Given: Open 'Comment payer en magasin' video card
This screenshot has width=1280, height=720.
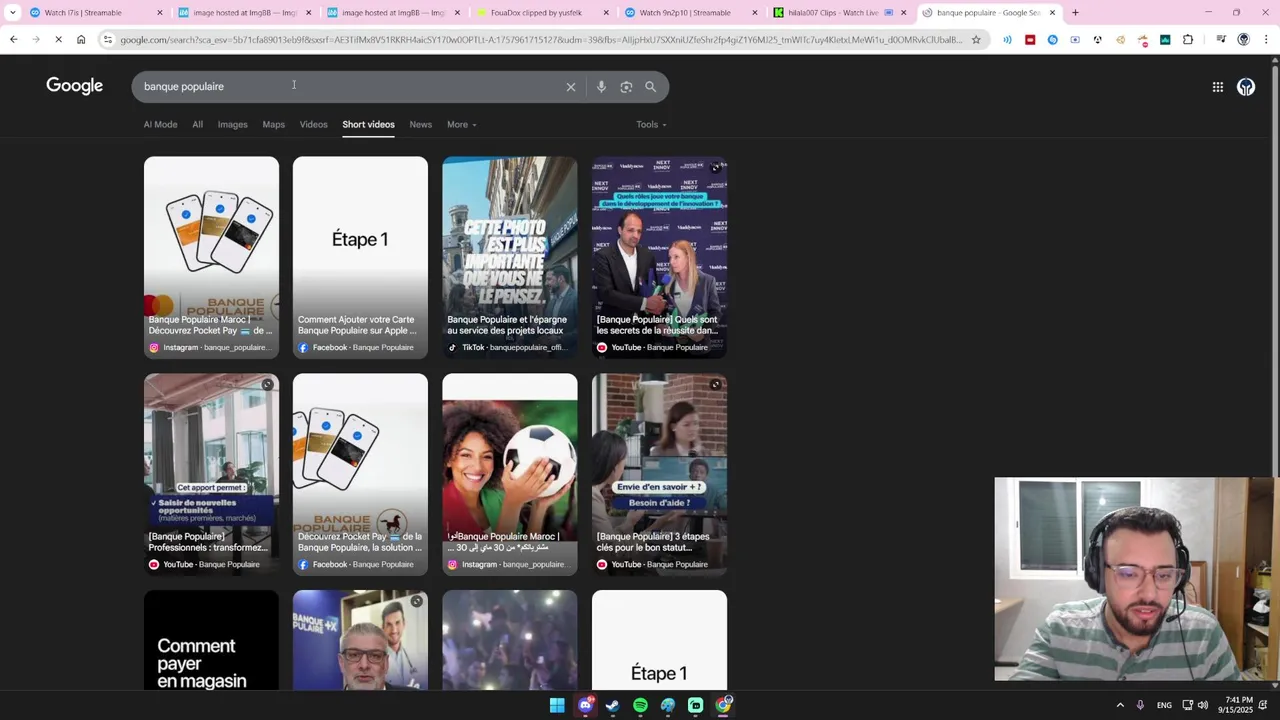Looking at the screenshot, I should [x=211, y=640].
